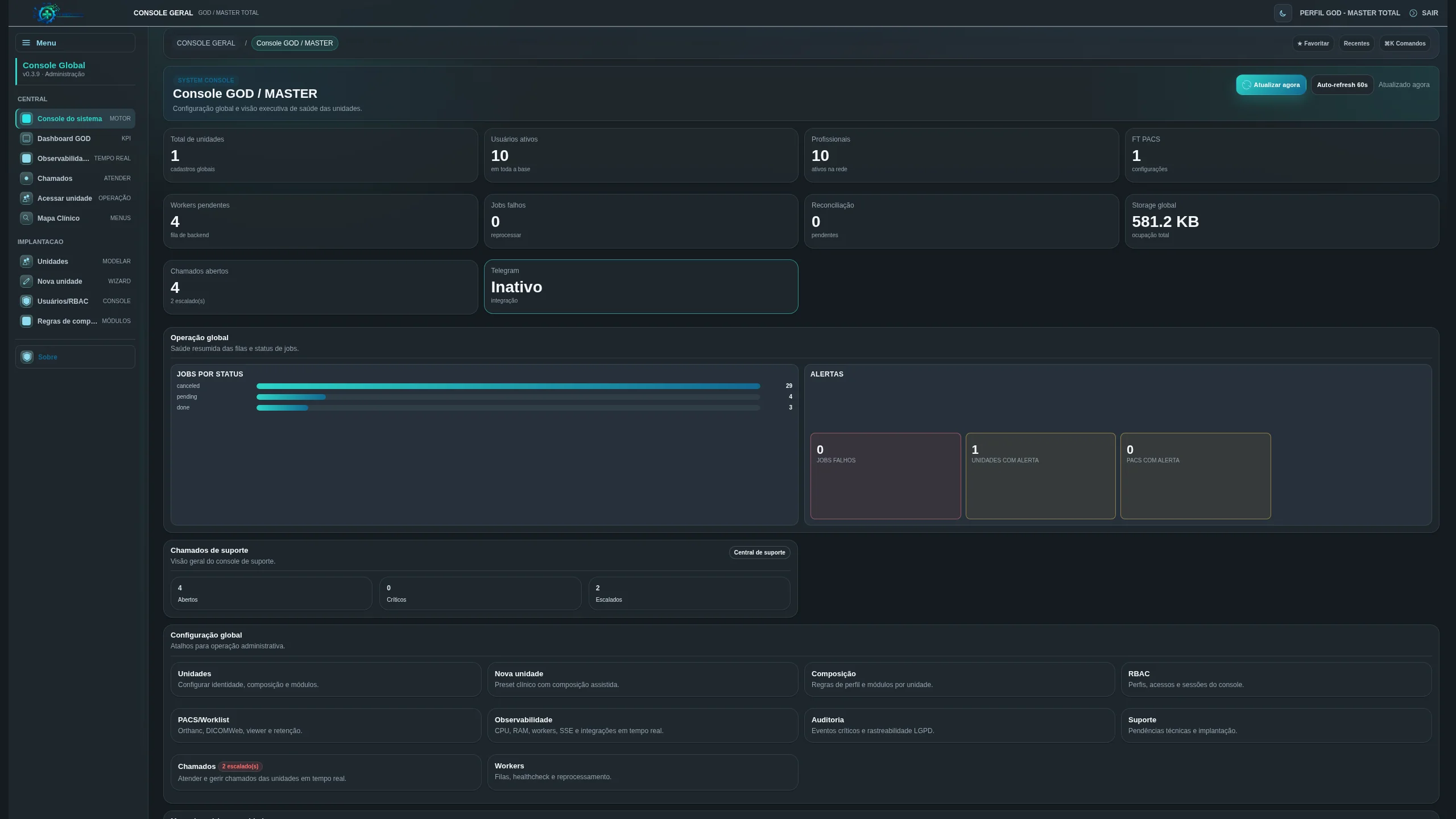This screenshot has width=1456, height=819.
Task: Click the Chamados abertos card
Action: click(x=320, y=287)
